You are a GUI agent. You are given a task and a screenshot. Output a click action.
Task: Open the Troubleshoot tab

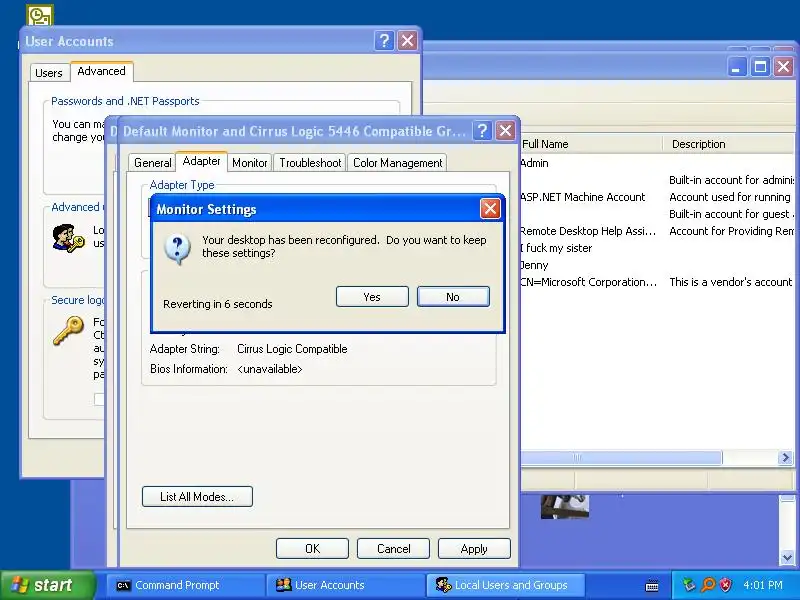310,163
